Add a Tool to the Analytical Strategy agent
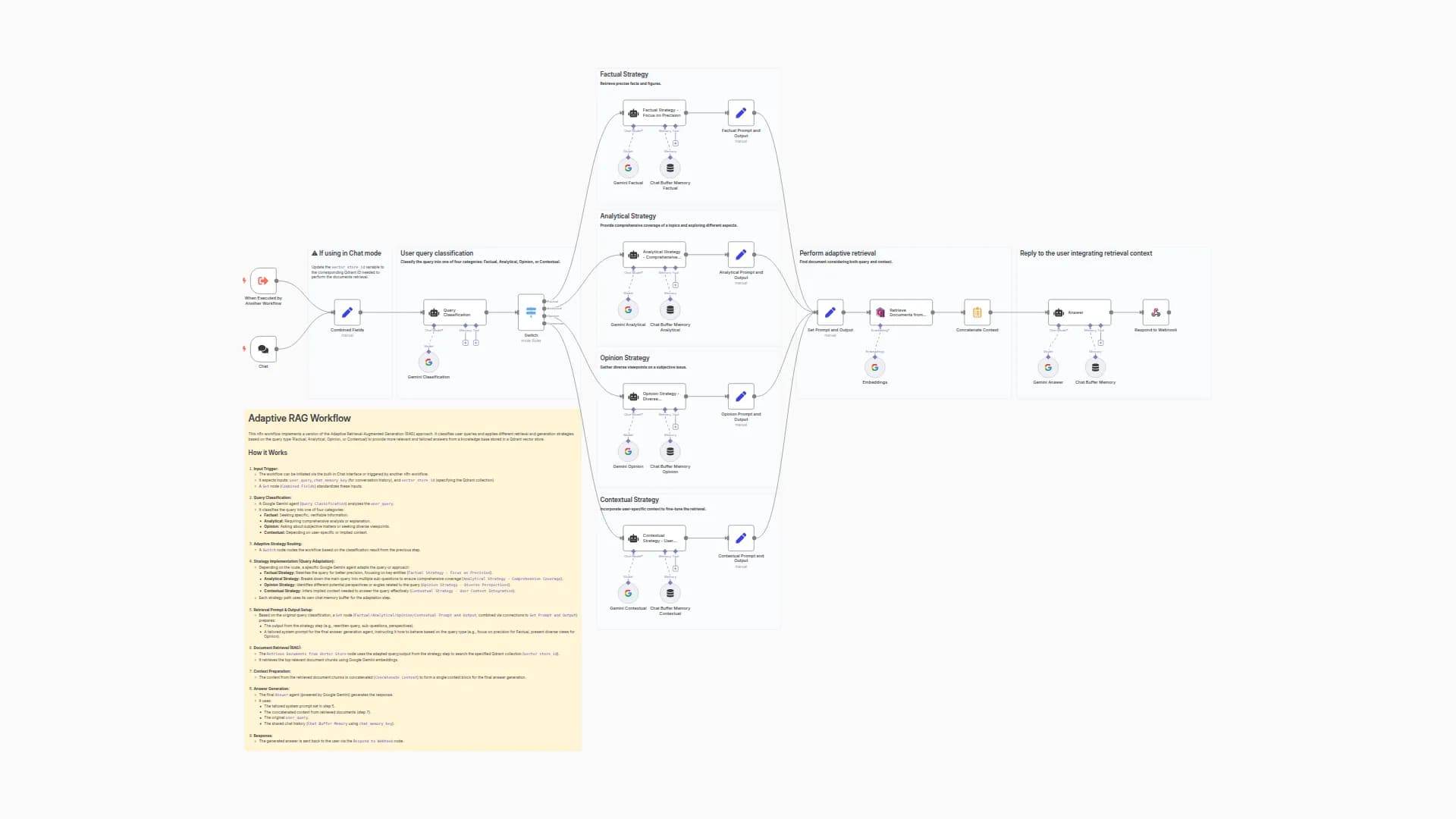The image size is (1456, 819). pos(676,285)
